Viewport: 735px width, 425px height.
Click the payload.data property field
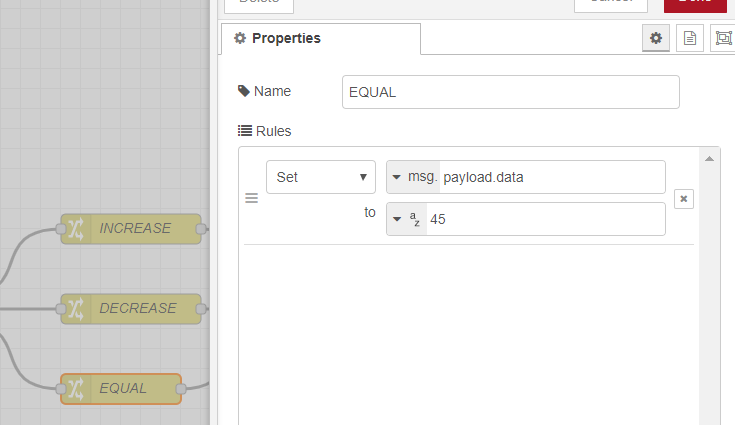click(551, 177)
